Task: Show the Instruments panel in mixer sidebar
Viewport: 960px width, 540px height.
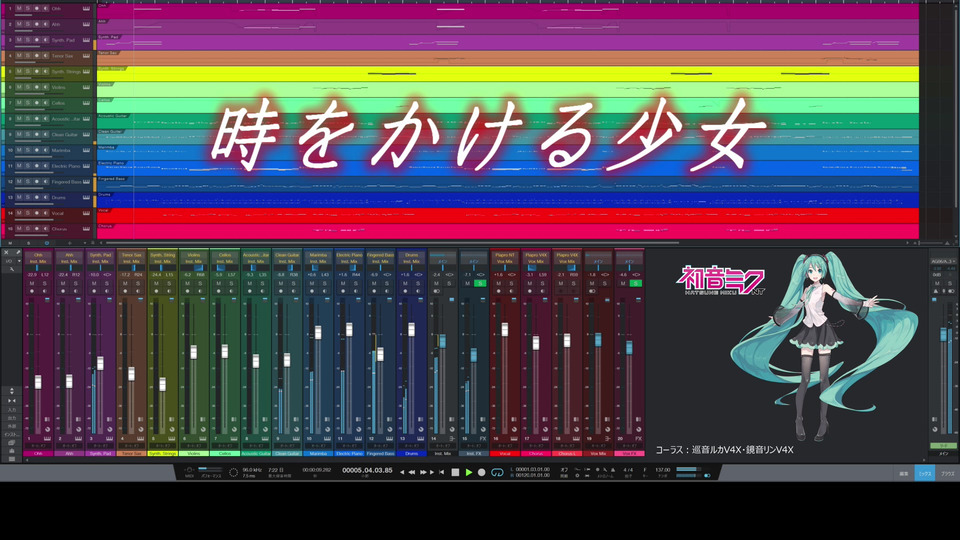Action: pos(12,434)
